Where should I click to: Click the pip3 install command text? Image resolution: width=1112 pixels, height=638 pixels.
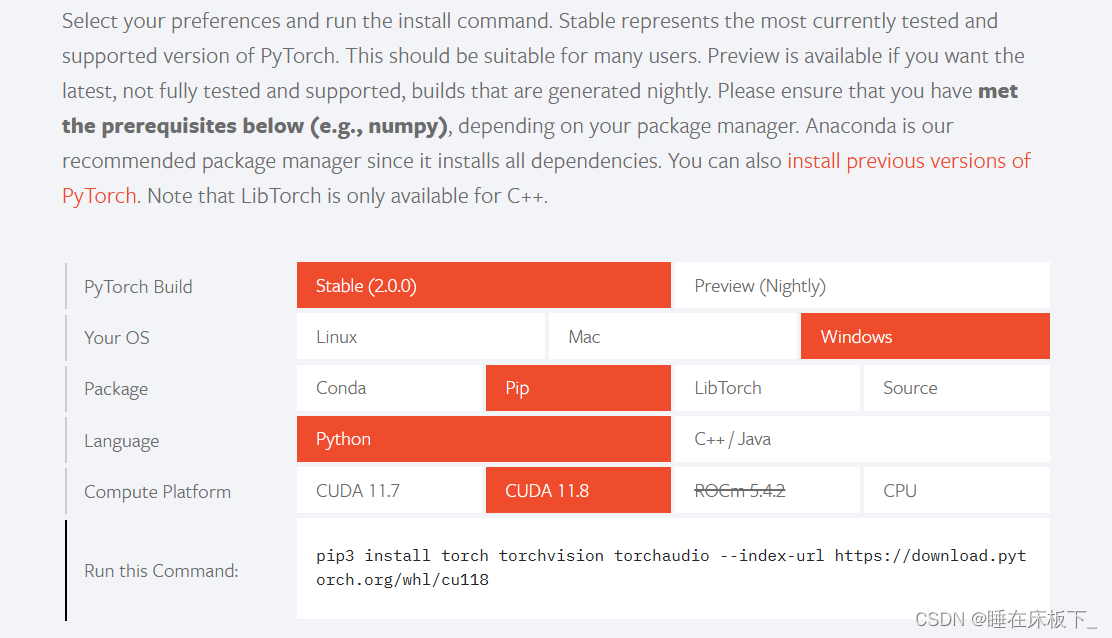[670, 567]
